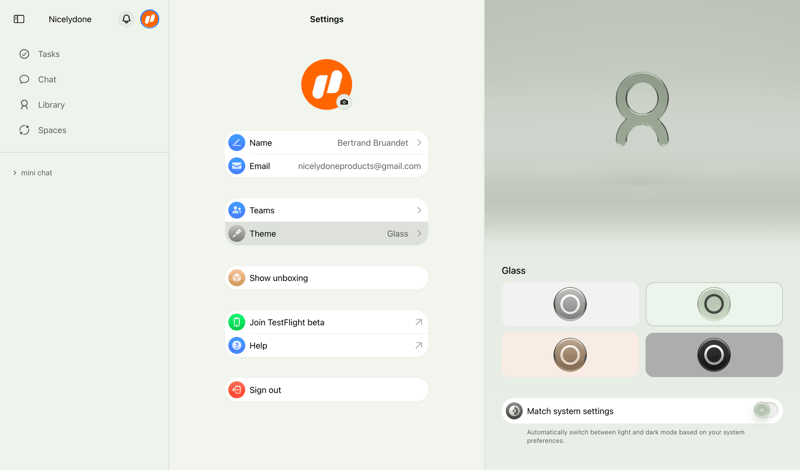Click the nicelydoneproducts@gmail.com email address
The width and height of the screenshot is (800, 470).
[359, 166]
